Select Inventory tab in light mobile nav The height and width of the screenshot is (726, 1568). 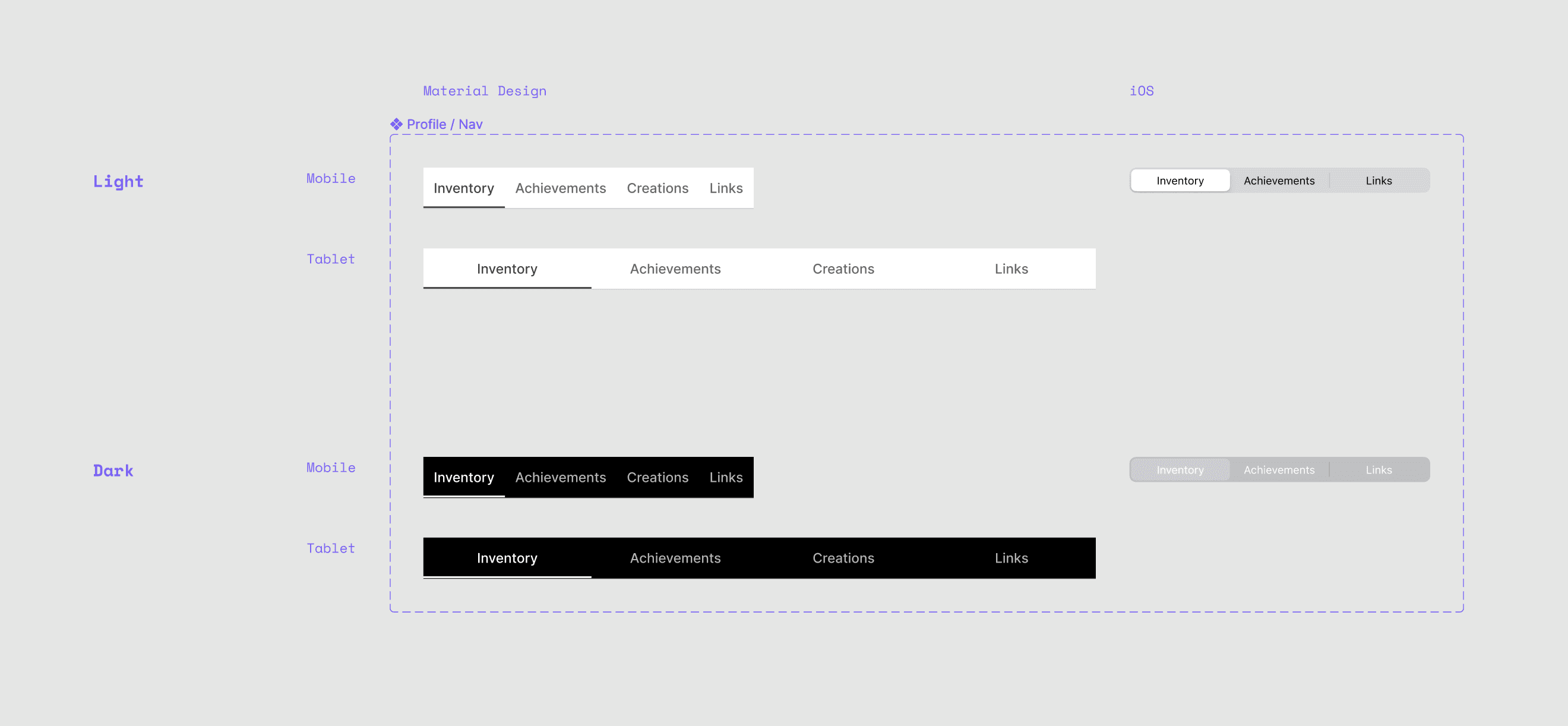[x=463, y=188]
